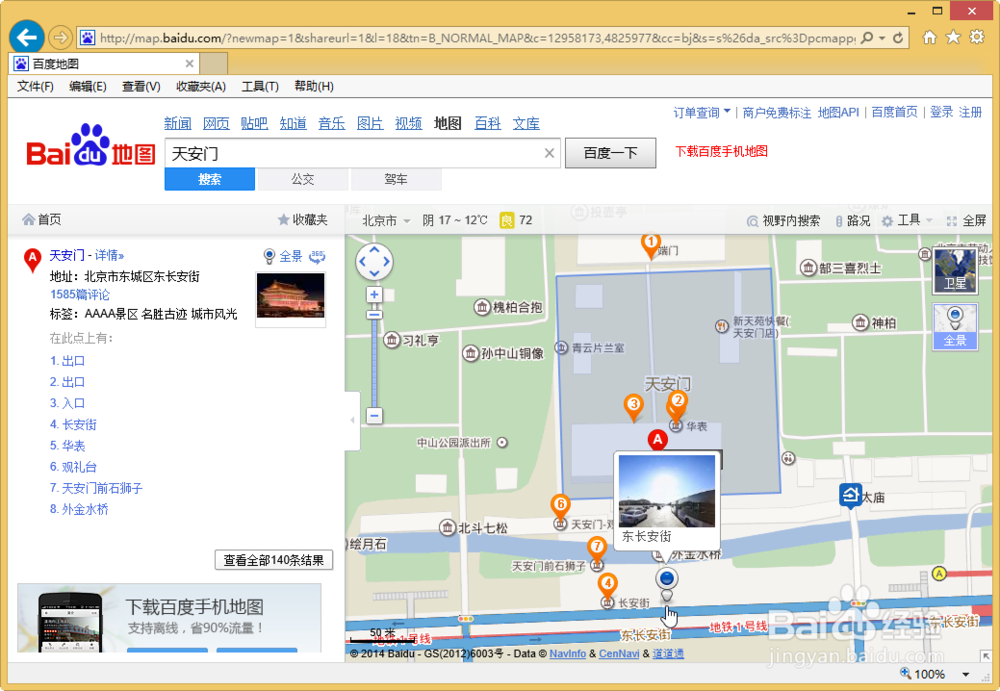
Task: Go to 首页 home in panel
Action: 42,219
